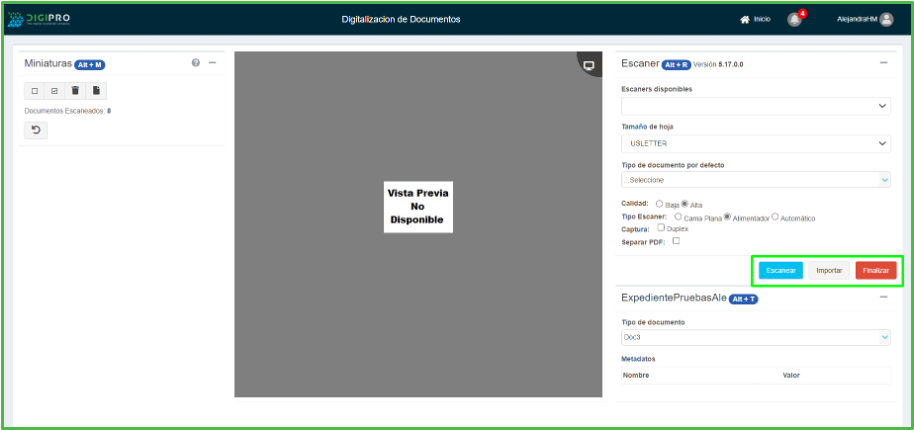The width and height of the screenshot is (914, 430).
Task: Click the monitor icon on preview corner
Action: click(589, 66)
